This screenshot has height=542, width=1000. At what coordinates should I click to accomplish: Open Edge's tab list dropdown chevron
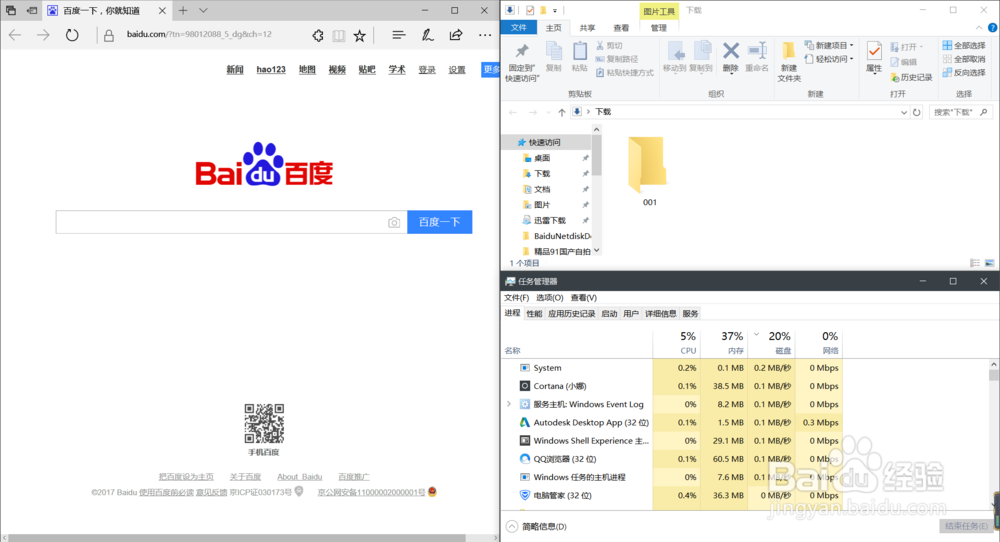(x=203, y=10)
